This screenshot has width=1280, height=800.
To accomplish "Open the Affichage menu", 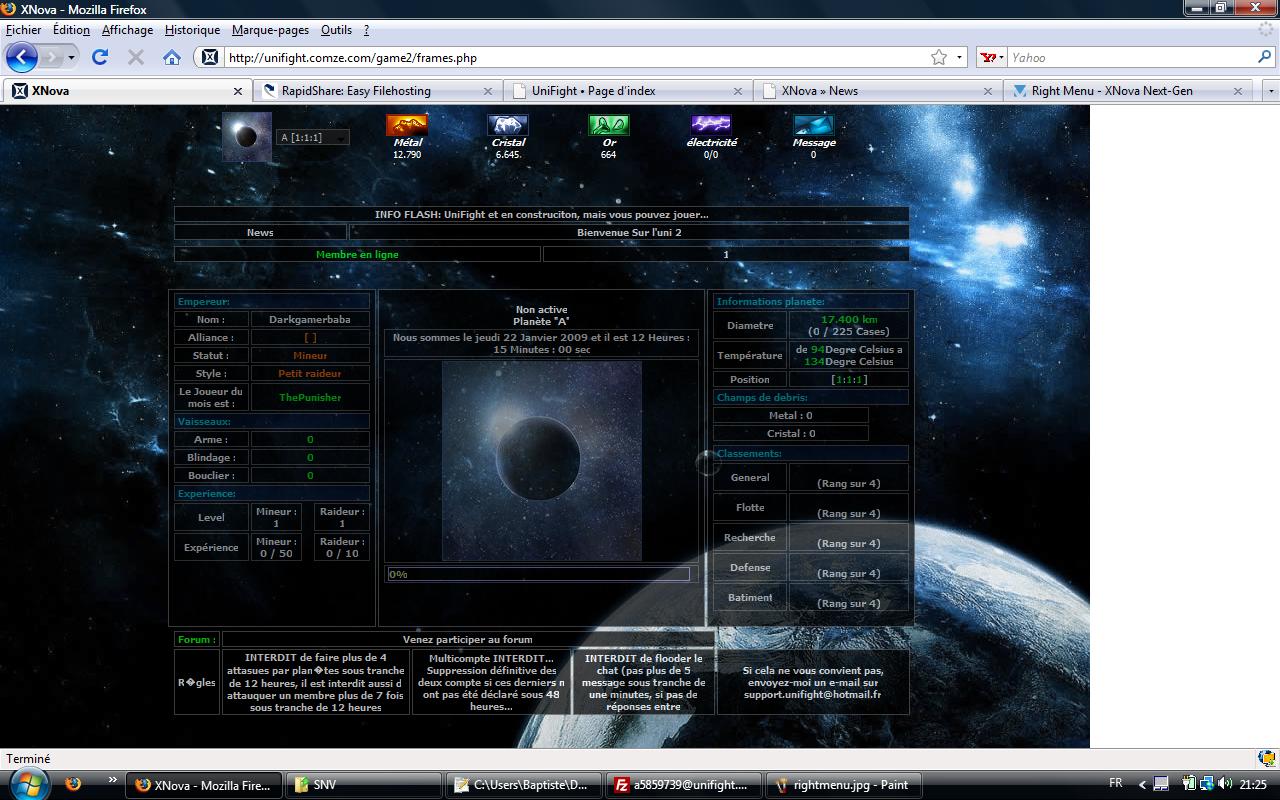I will (x=127, y=30).
